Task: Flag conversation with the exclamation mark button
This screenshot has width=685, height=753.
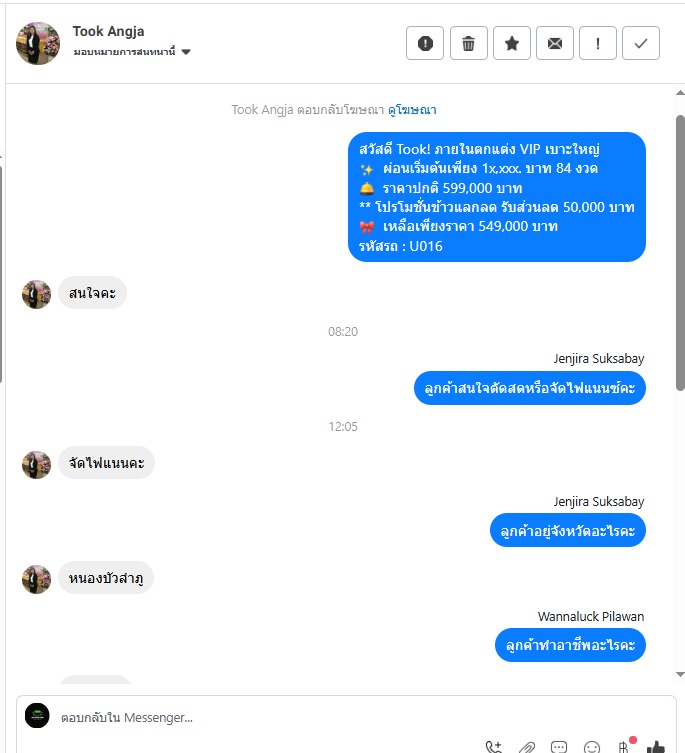Action: pyautogui.click(x=598, y=43)
